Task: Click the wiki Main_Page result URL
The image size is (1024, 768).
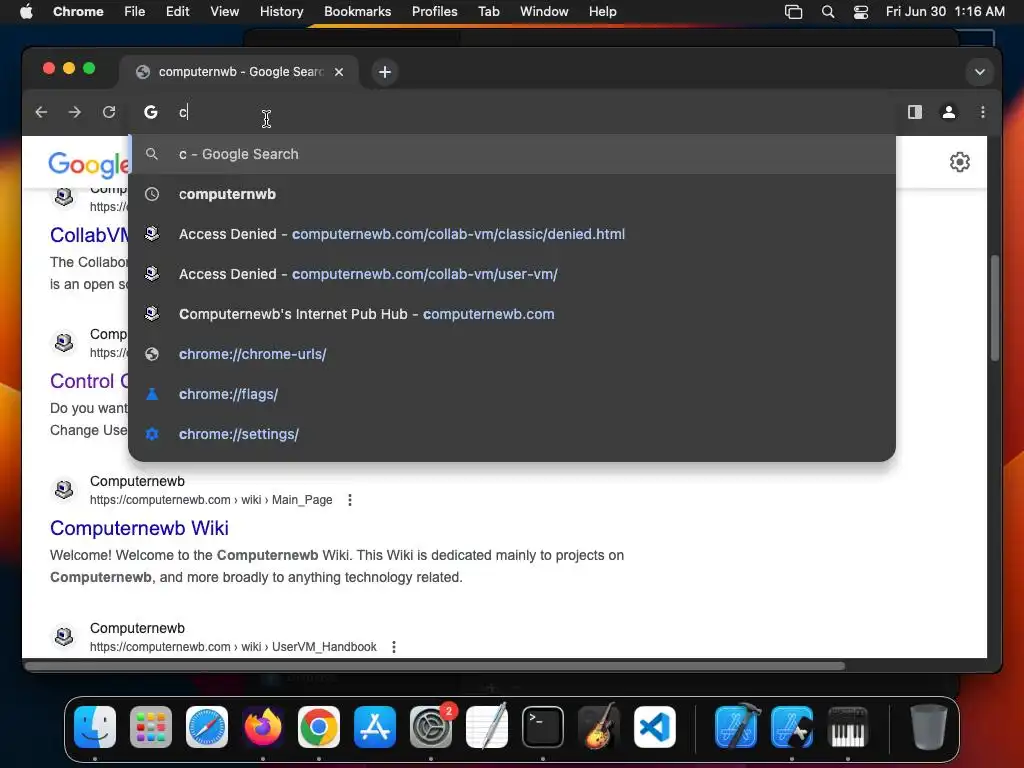Action: pyautogui.click(x=211, y=500)
